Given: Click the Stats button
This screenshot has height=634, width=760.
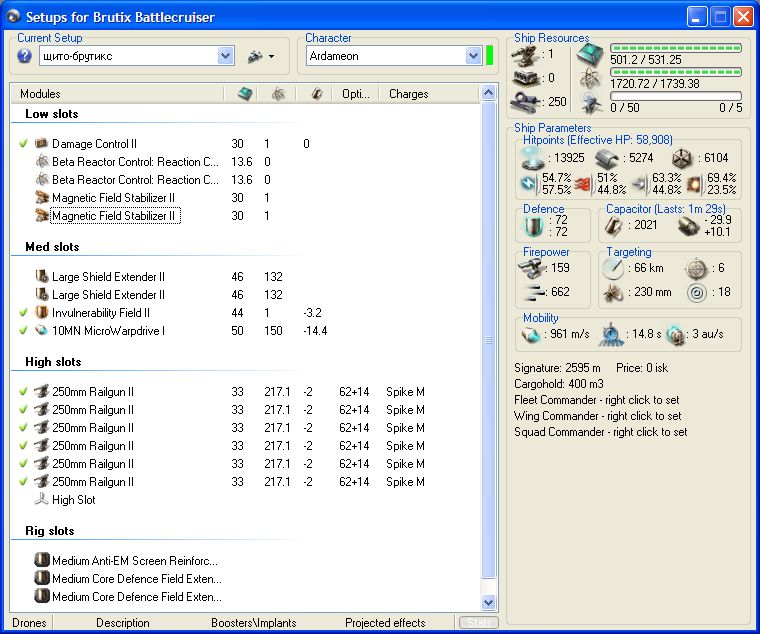Looking at the screenshot, I should pos(478,623).
